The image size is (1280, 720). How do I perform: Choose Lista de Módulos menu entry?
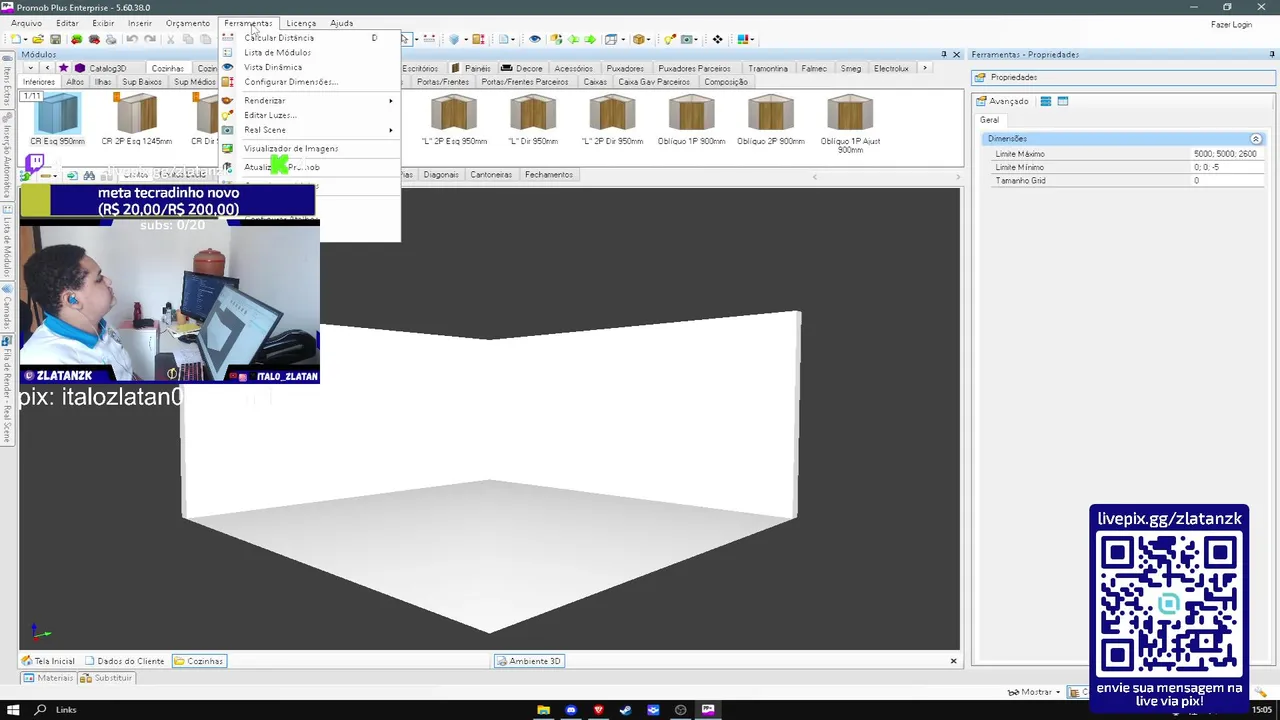point(309,52)
